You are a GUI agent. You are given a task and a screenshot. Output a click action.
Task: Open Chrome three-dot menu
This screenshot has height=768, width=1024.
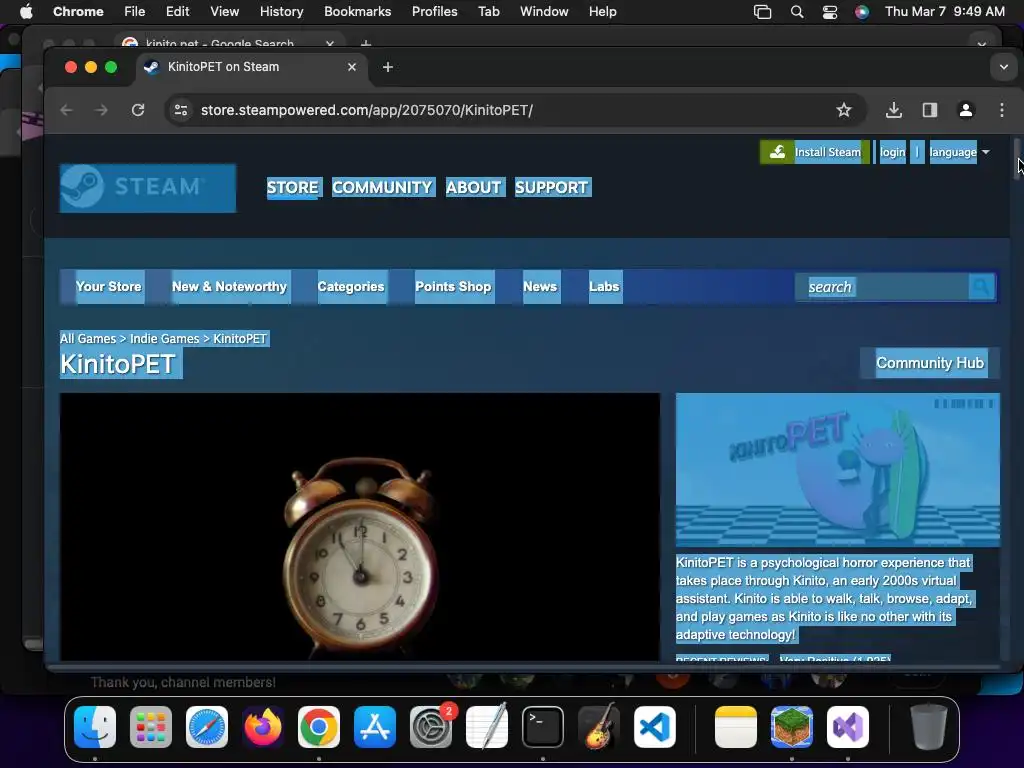coord(1002,110)
